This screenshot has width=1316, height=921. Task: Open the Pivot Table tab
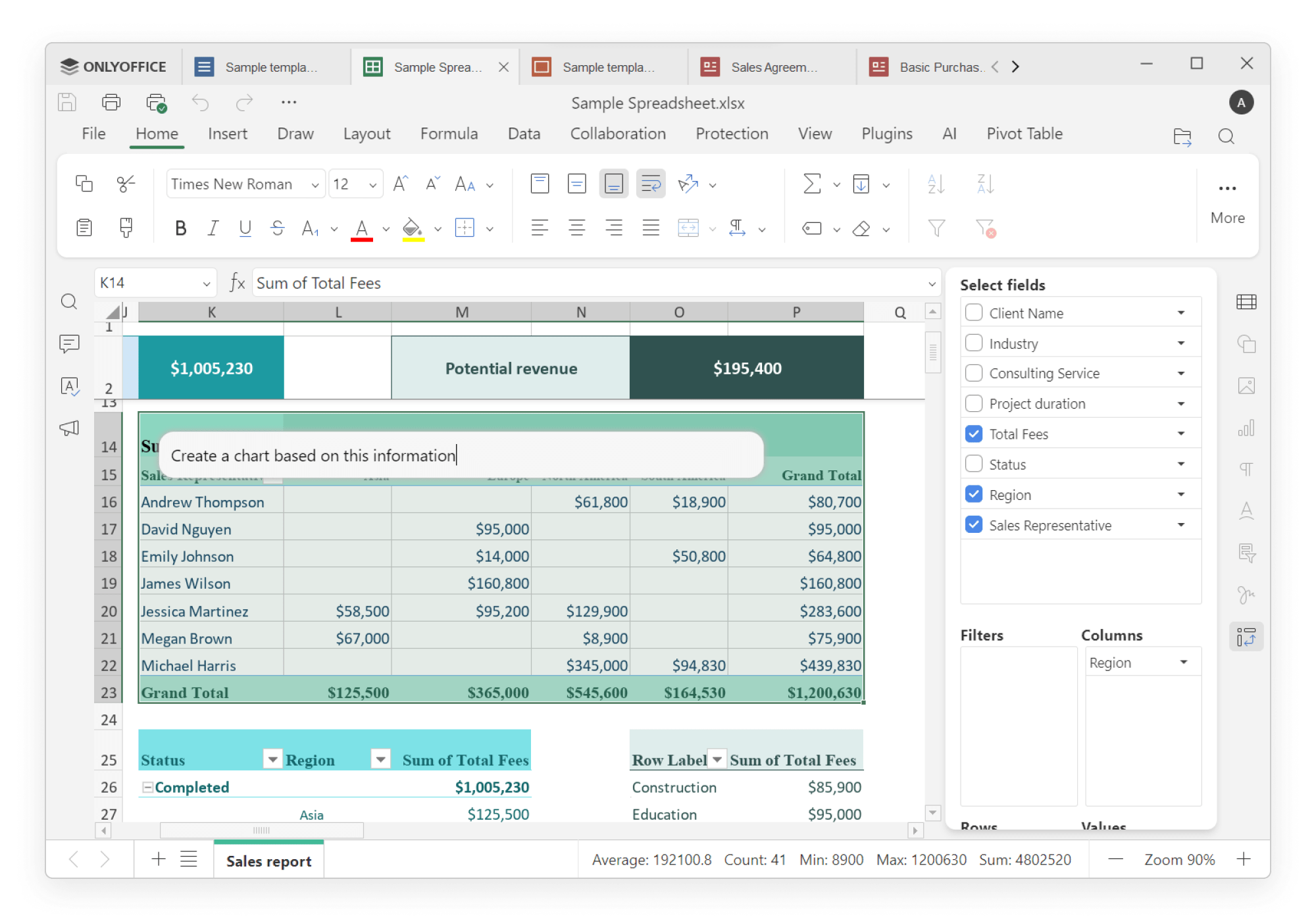tap(1025, 134)
